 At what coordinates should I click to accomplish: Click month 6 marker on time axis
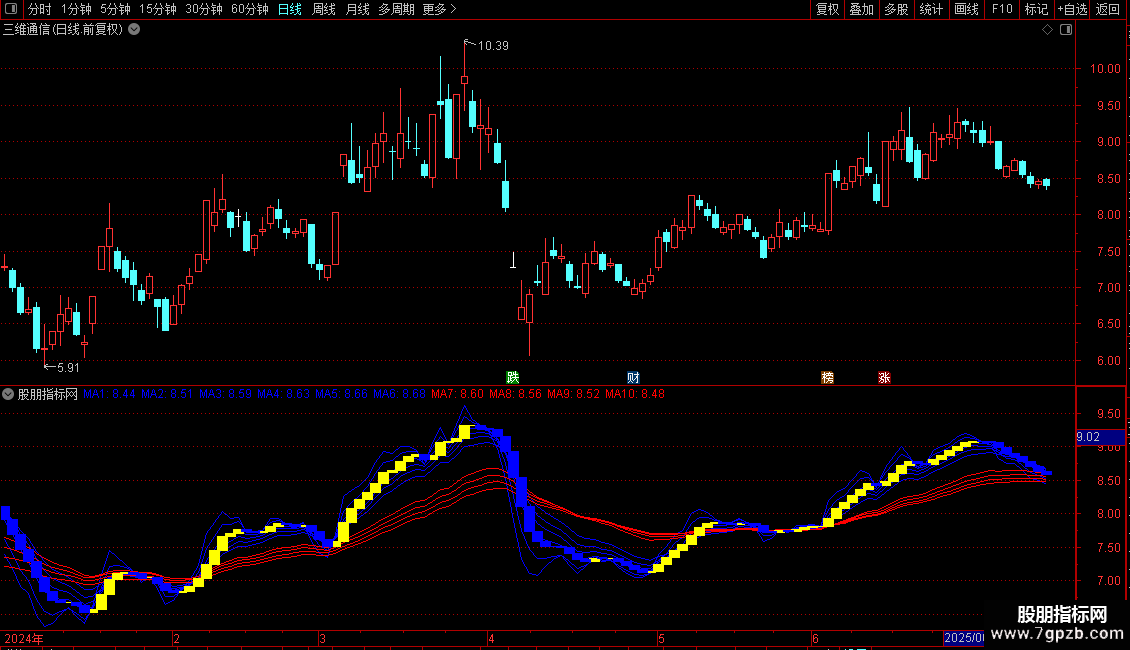click(815, 638)
